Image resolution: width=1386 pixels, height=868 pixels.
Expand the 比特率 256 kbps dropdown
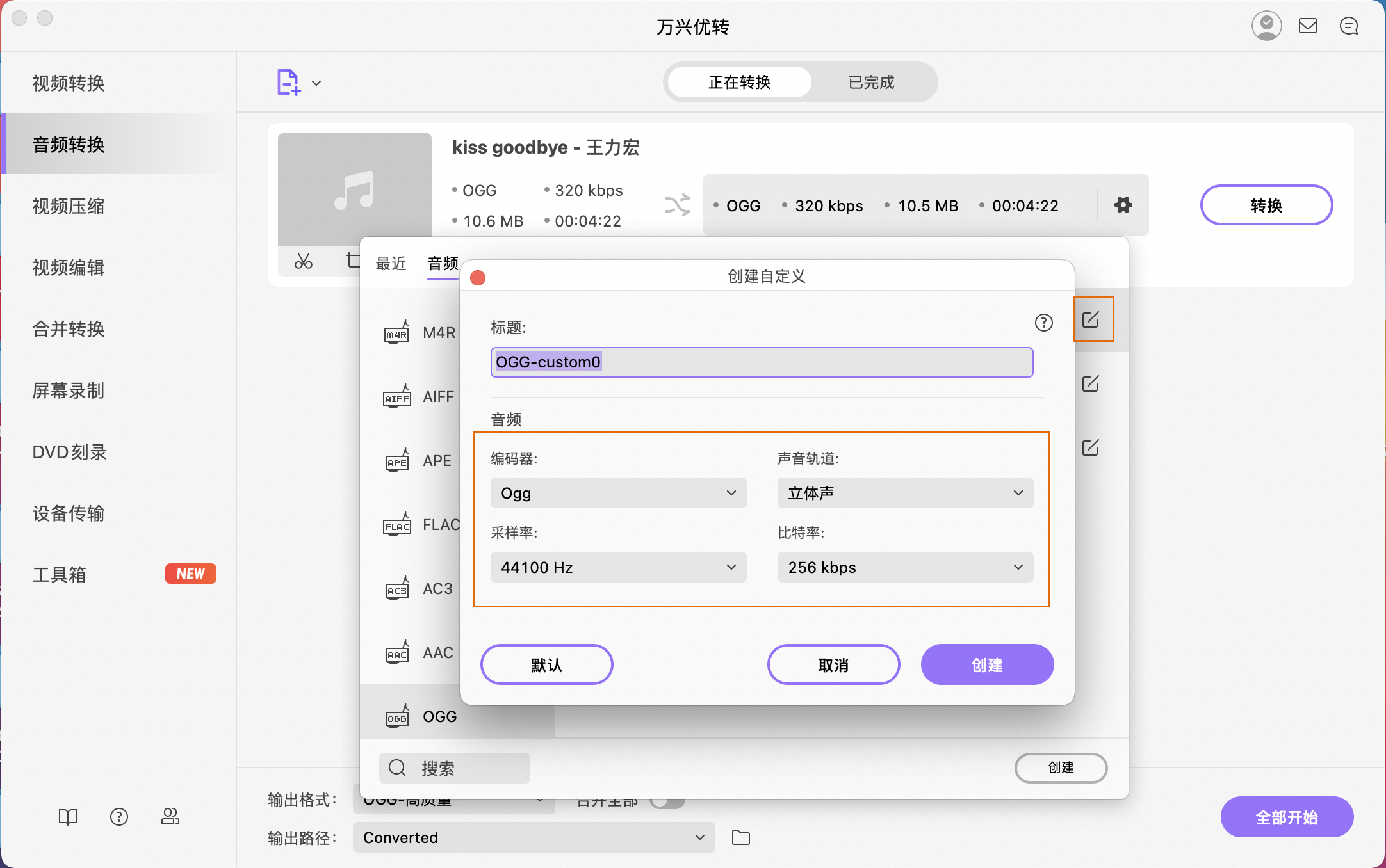[x=904, y=567]
